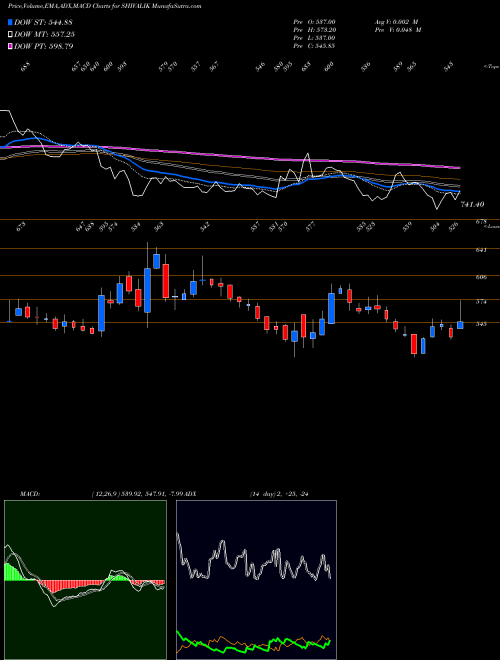Click the last blue candlestick near 545

tap(460, 325)
